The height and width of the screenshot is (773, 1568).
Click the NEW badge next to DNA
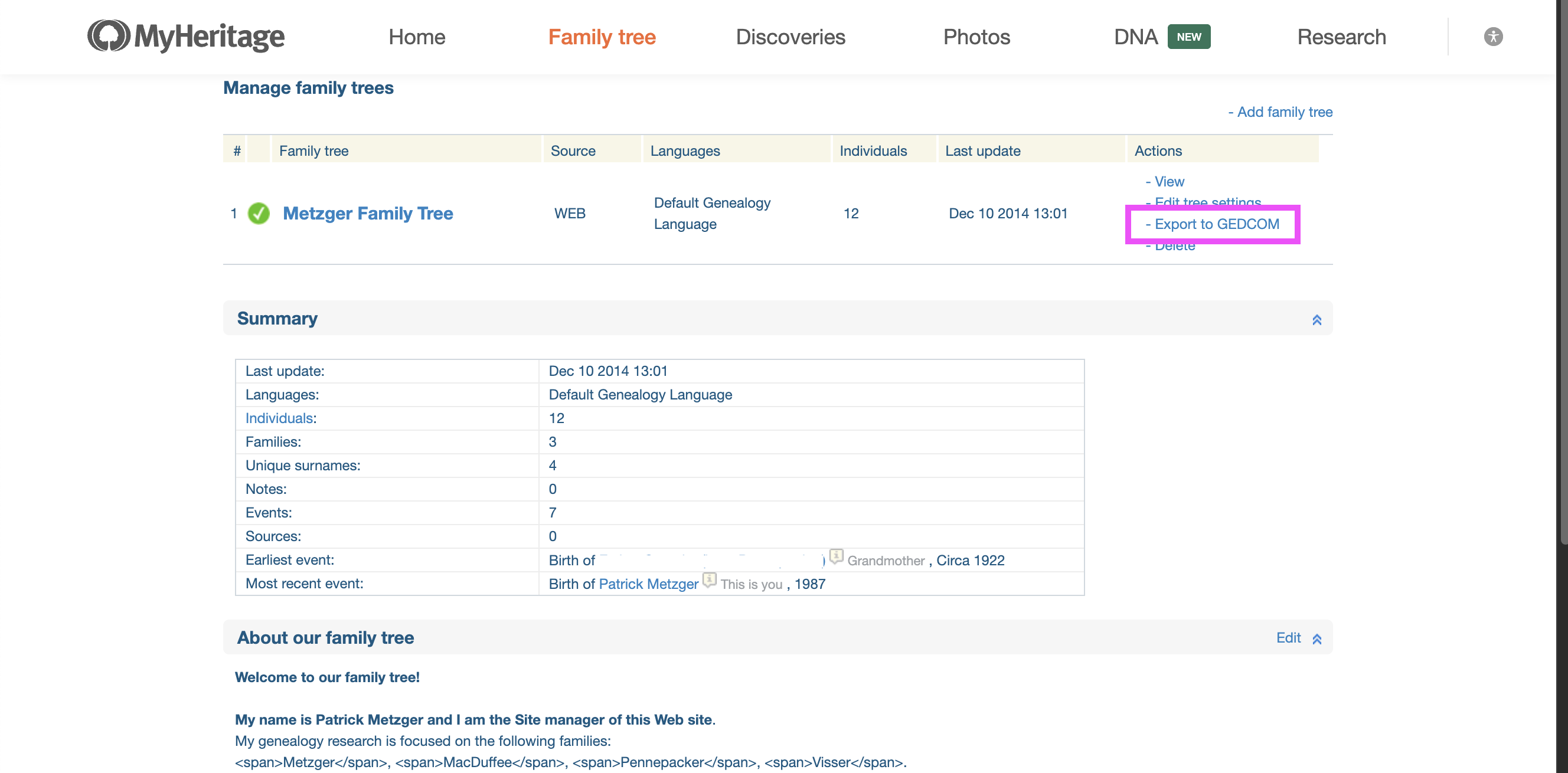(x=1188, y=37)
